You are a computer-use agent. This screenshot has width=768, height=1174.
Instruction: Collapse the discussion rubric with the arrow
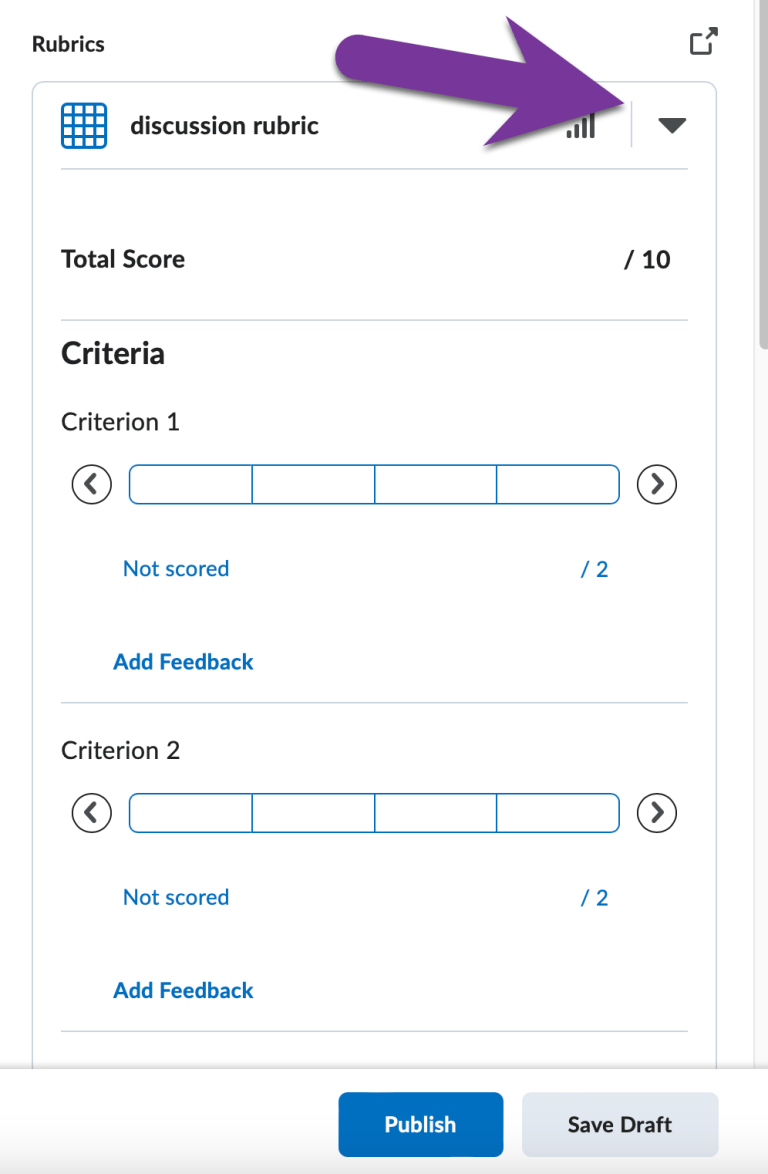tap(673, 125)
